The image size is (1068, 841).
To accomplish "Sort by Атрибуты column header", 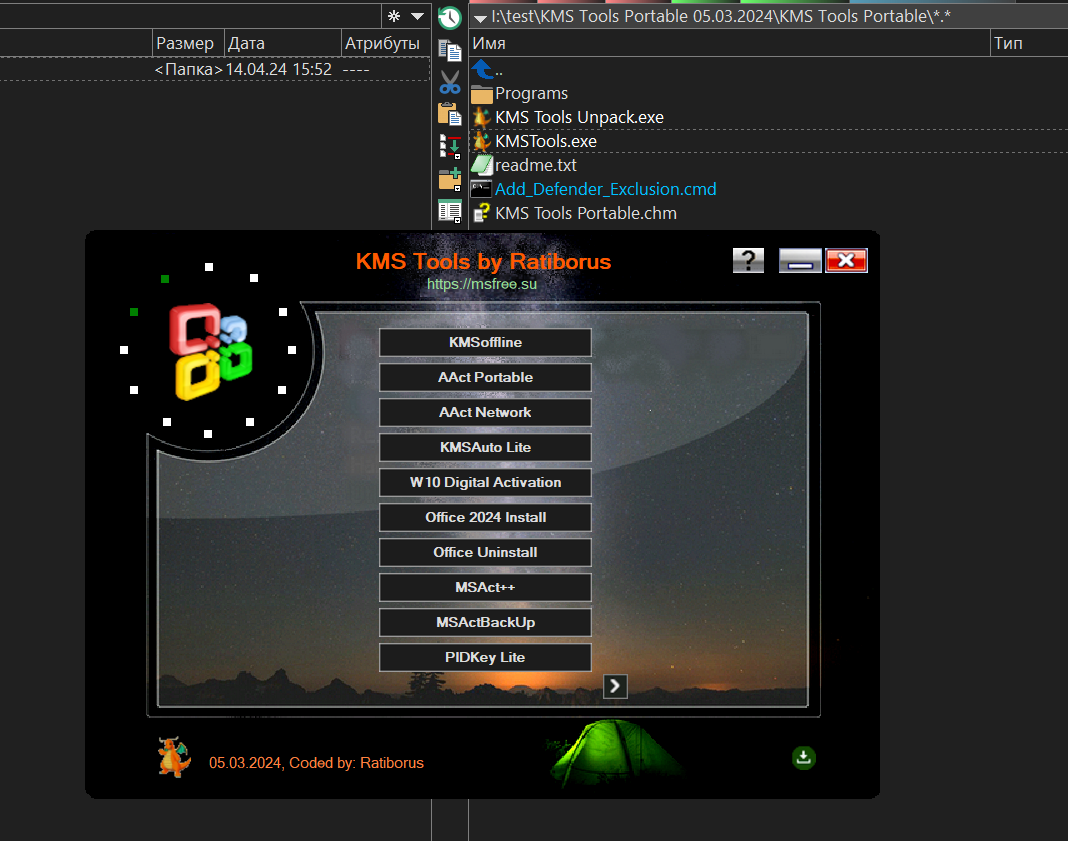I will tap(384, 43).
